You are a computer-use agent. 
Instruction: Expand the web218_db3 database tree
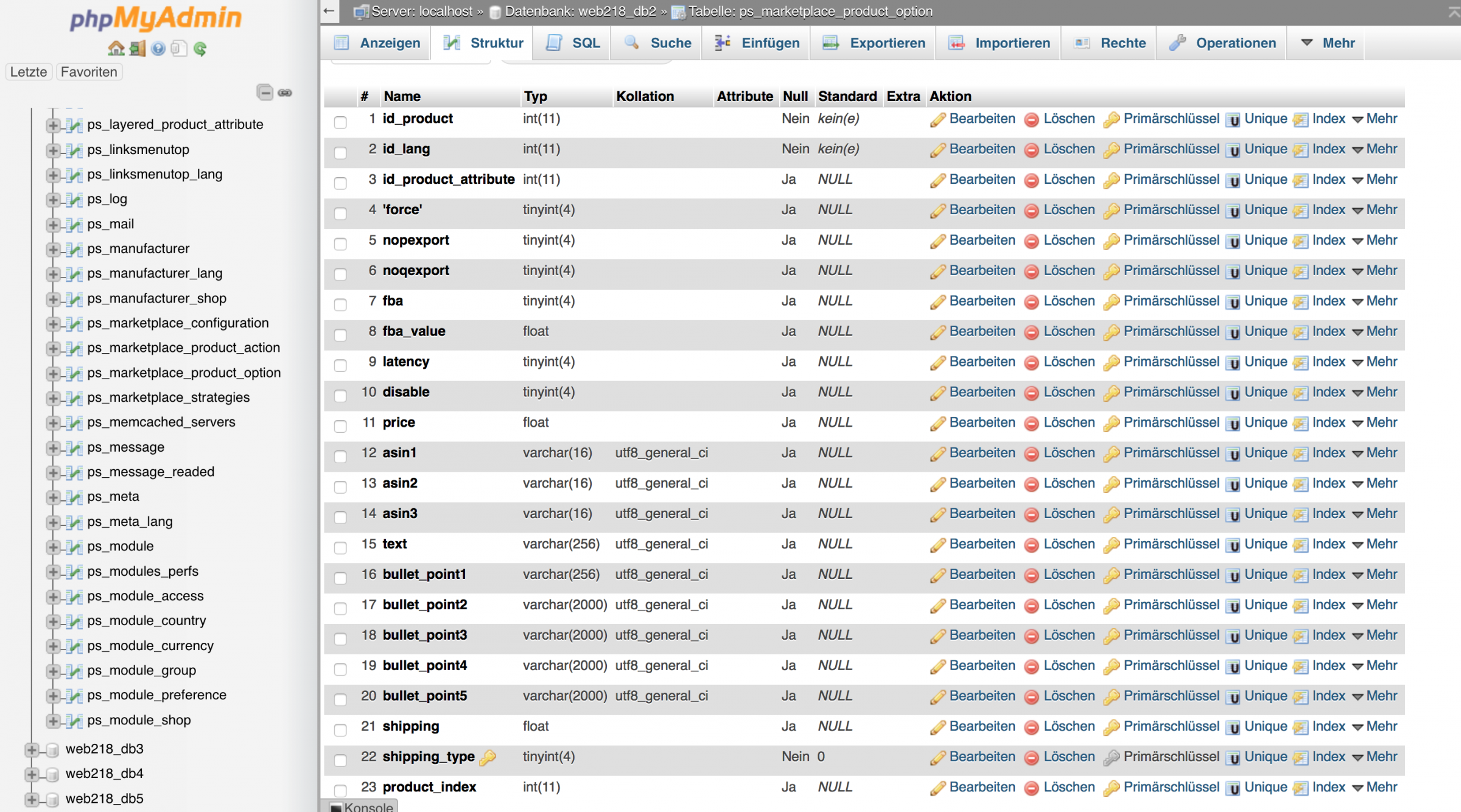(32, 749)
